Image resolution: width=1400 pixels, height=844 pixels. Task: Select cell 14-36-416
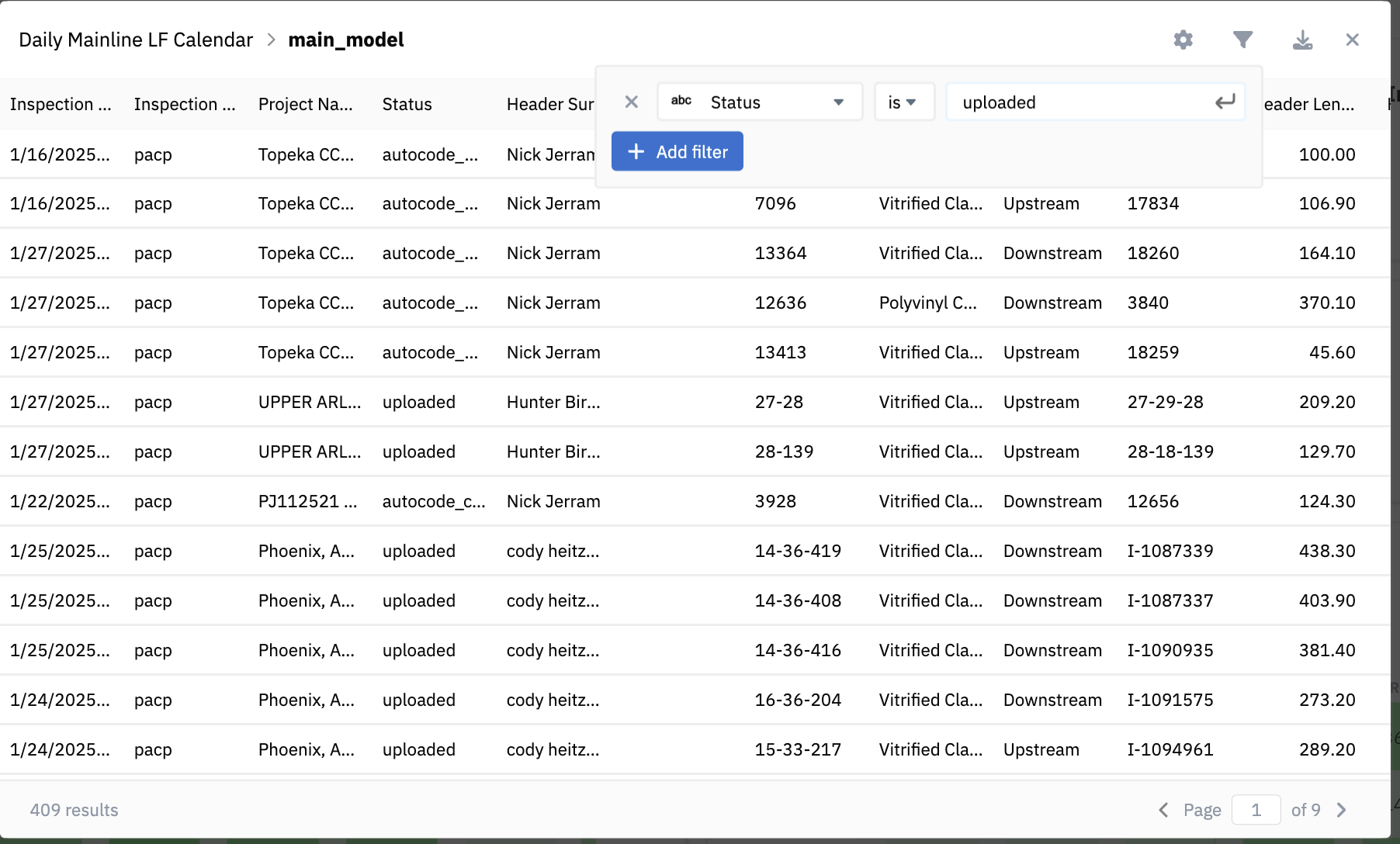(x=798, y=650)
